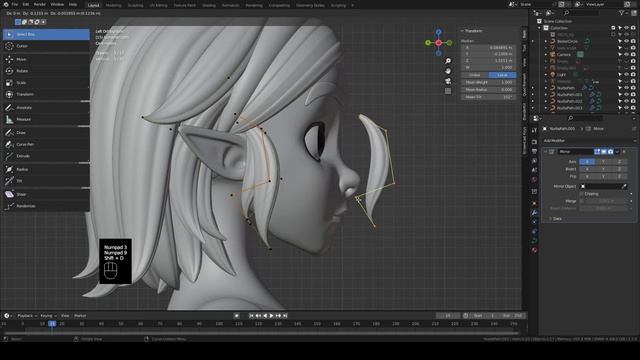
Task: Open the Add Modifier dropdown
Action: [589, 141]
